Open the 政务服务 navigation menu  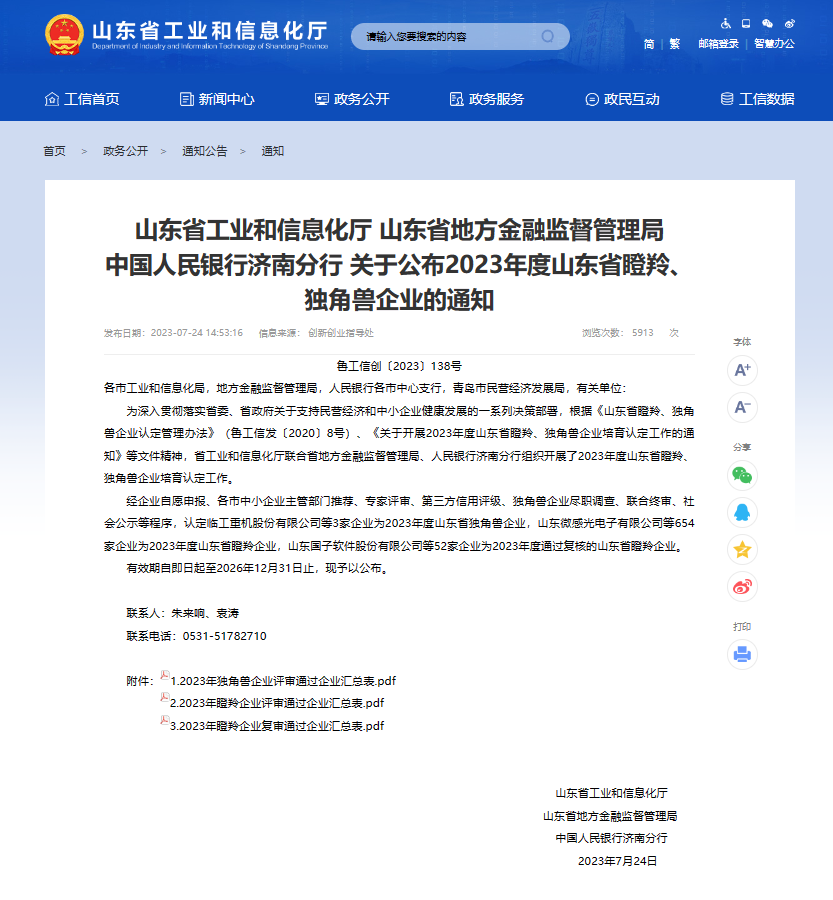(489, 99)
